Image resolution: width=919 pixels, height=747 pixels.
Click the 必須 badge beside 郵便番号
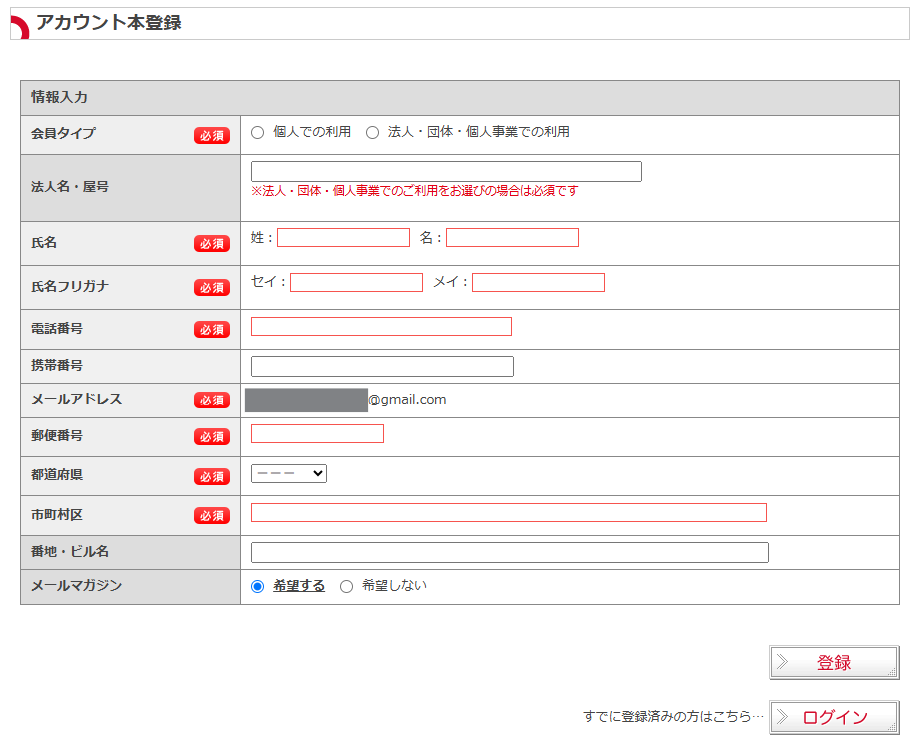[x=212, y=436]
